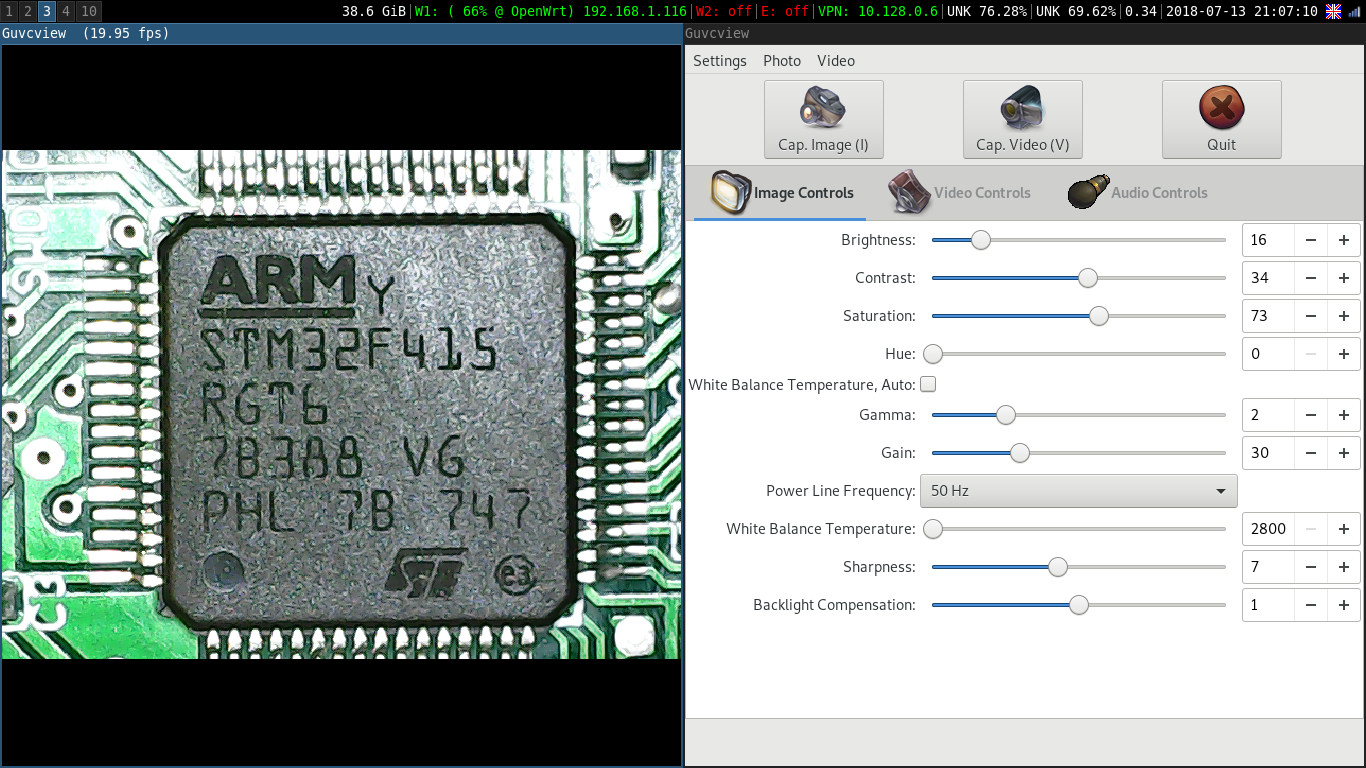Viewport: 1366px width, 768px height.
Task: Decrease Brightness with the minus button
Action: (x=1311, y=240)
